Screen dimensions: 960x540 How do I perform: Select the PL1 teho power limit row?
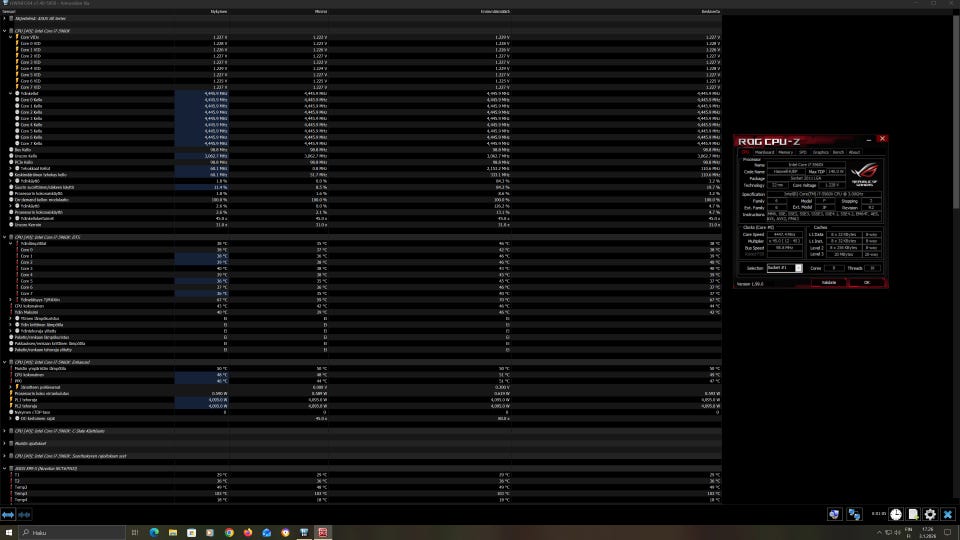pyautogui.click(x=361, y=399)
